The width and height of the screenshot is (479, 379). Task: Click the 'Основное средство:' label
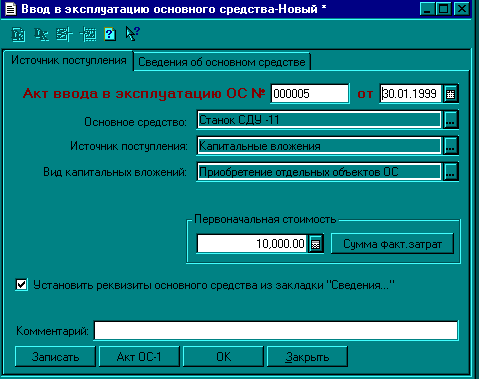pyautogui.click(x=135, y=122)
